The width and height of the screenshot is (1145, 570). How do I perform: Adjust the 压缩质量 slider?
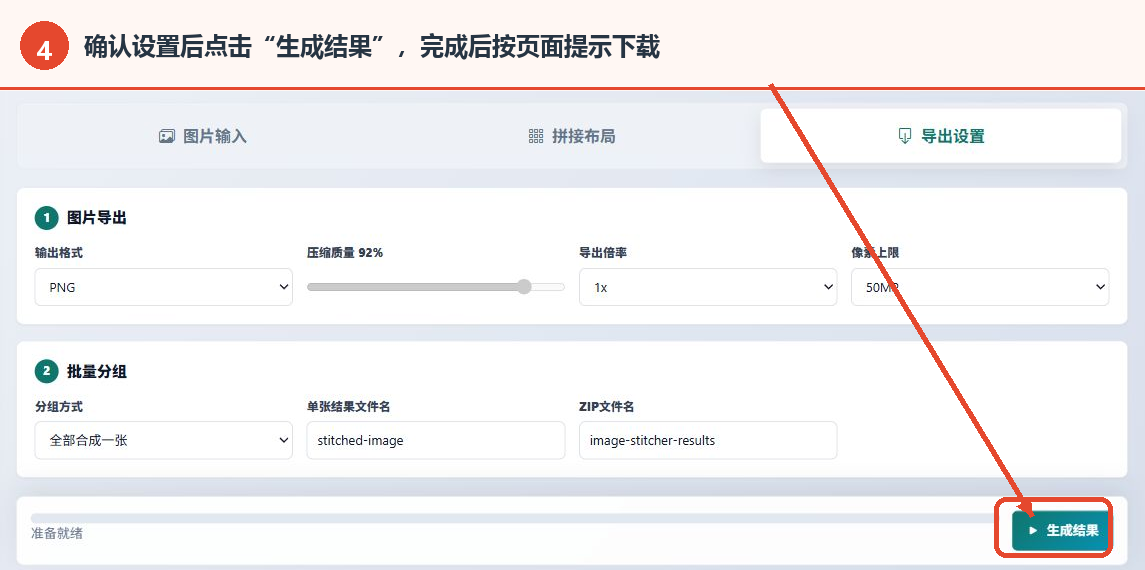coord(436,287)
